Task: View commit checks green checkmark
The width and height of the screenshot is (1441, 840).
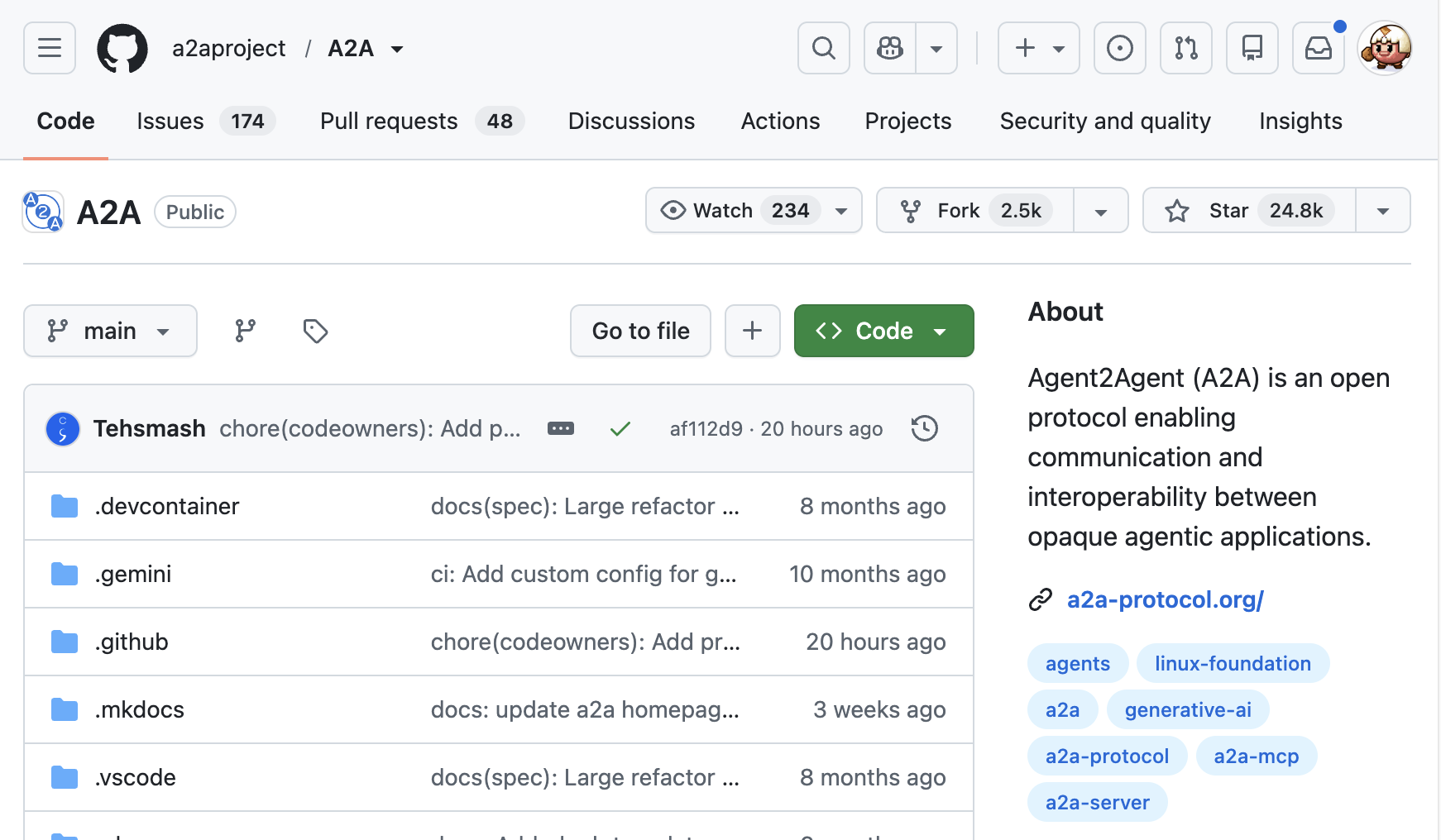Action: point(620,428)
